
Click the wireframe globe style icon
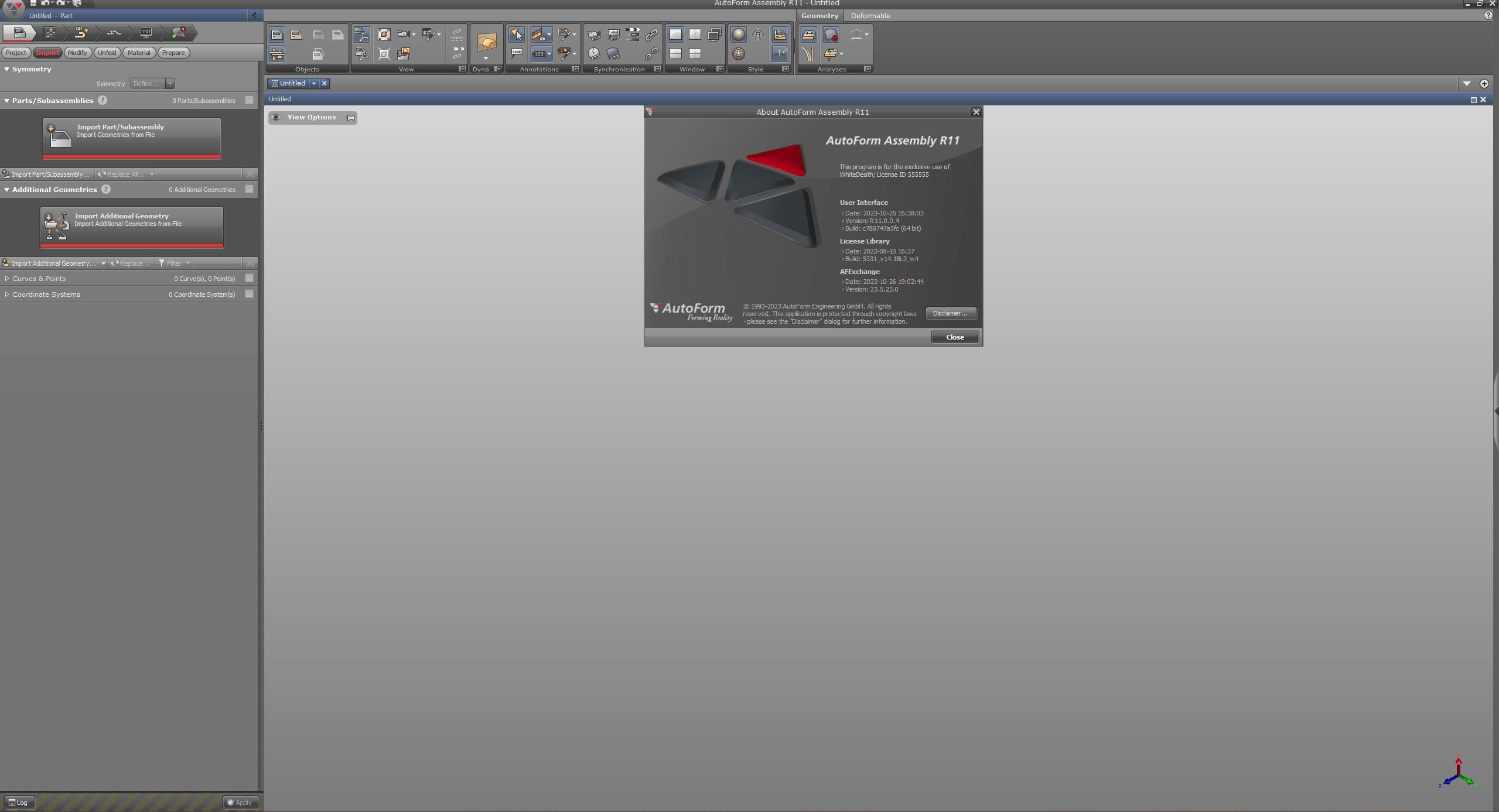pyautogui.click(x=758, y=35)
